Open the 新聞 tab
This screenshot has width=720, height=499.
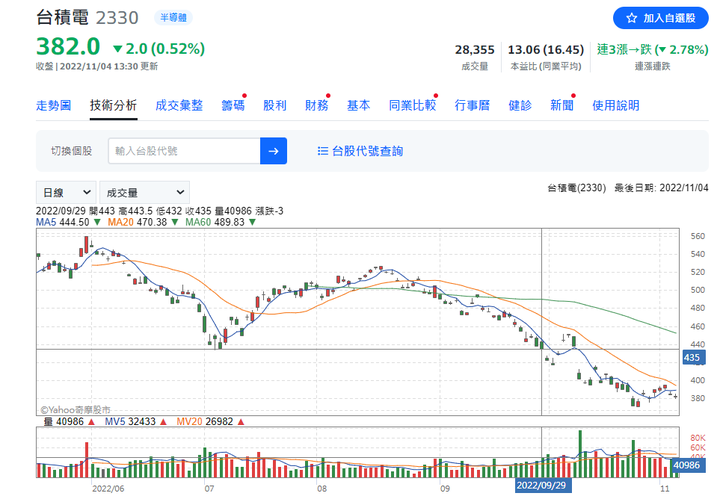tap(562, 105)
